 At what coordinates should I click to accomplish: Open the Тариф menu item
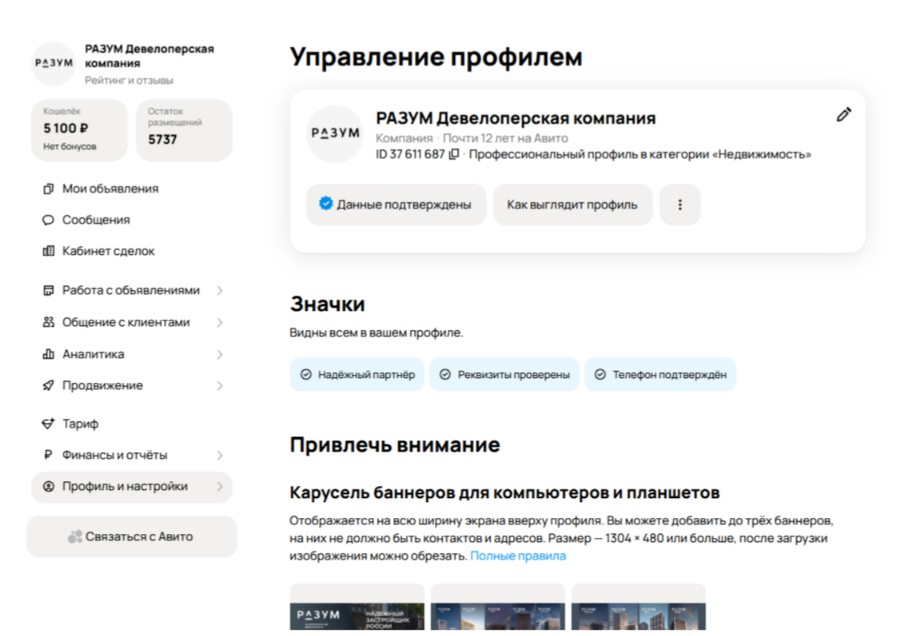(131, 423)
